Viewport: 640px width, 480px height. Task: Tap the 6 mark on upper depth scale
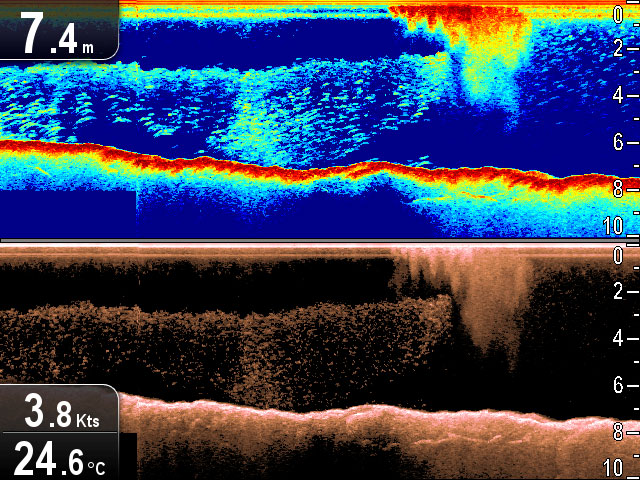(619, 143)
